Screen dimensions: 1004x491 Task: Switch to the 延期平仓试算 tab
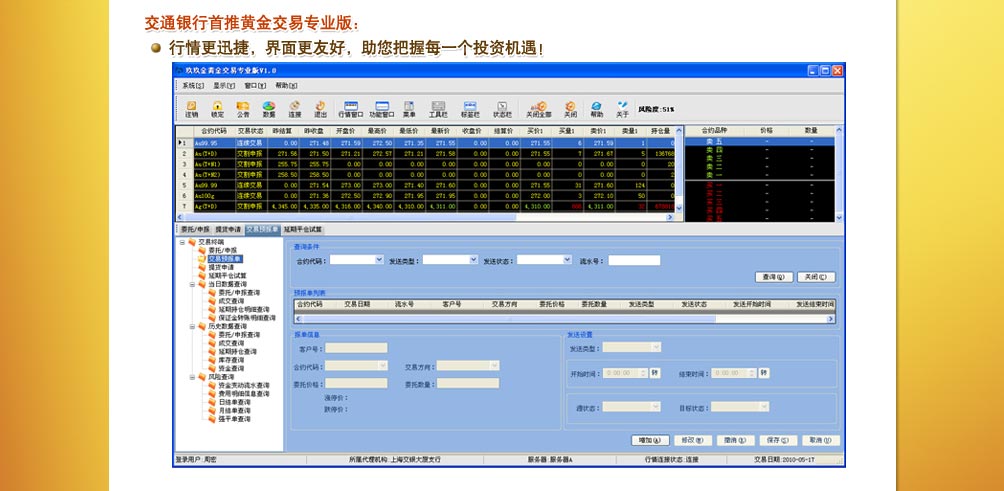[x=303, y=229]
